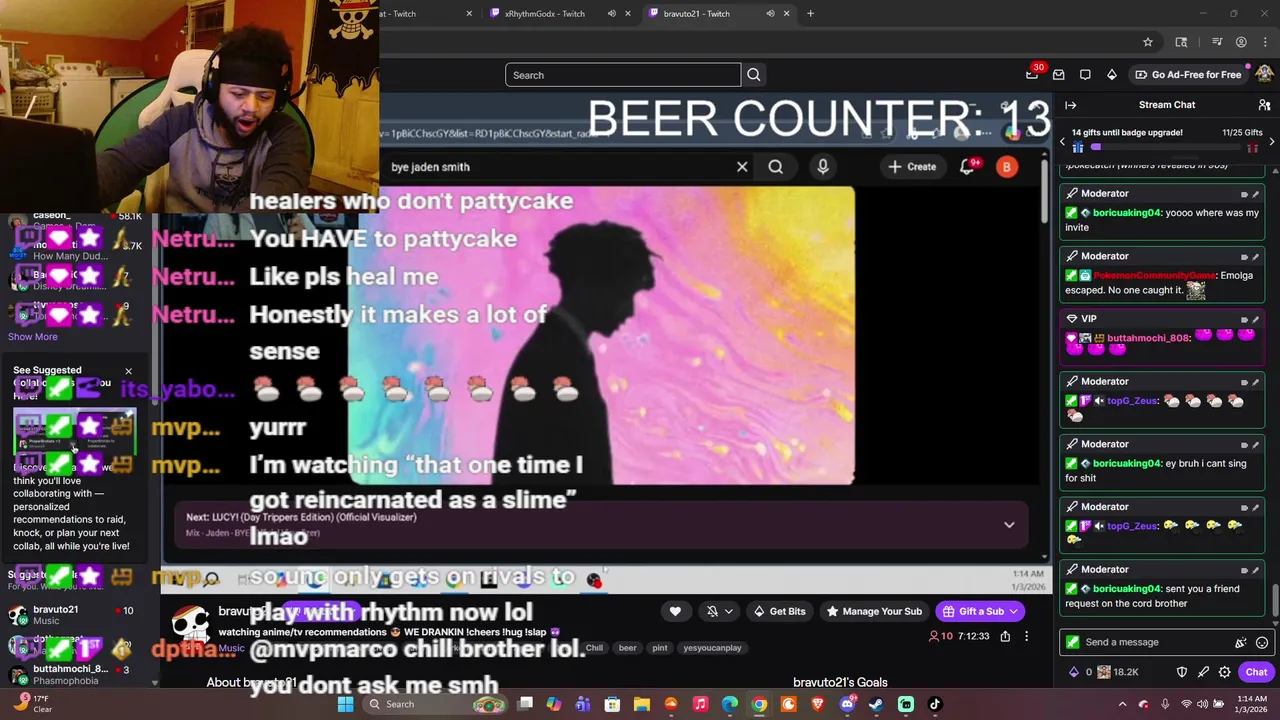Open Steam from the taskbar
This screenshot has width=1280, height=720.
[x=876, y=704]
